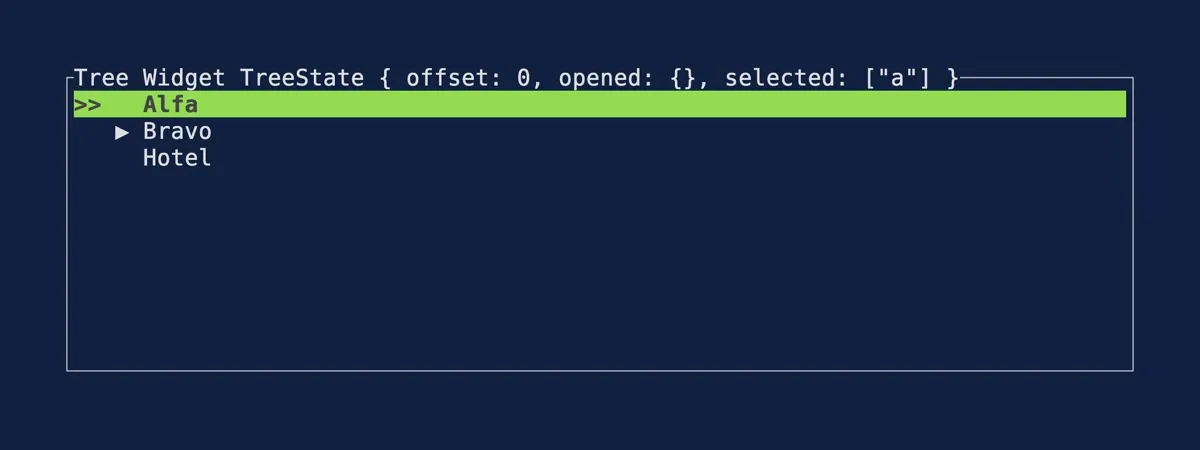Click the top border right of the title
This screenshot has height=450, width=1200.
click(x=1045, y=77)
